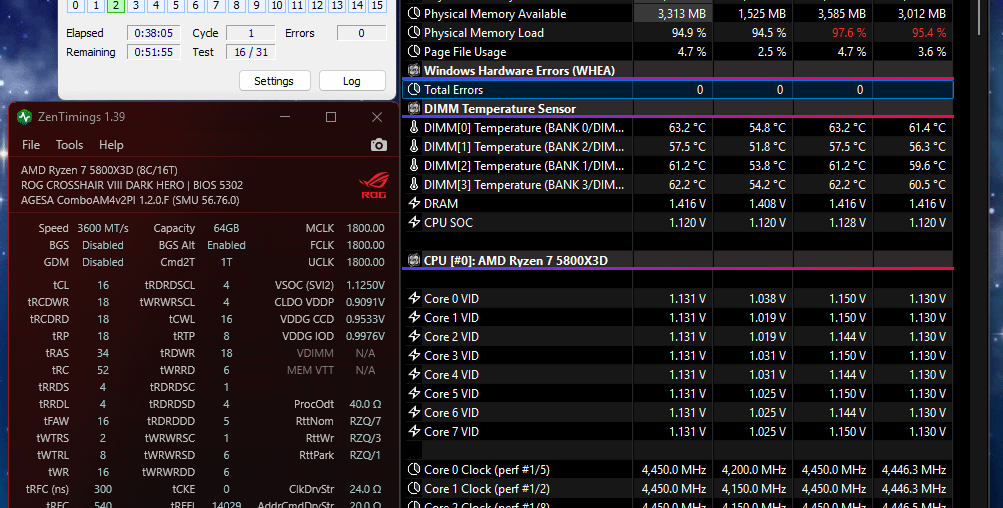Screen dimensions: 1003x508
Task: Click the Settings button in memory test window
Action: pos(274,81)
